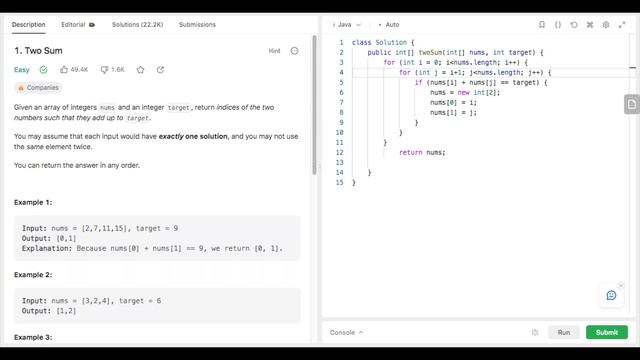Click 'Input: nums = [2,7,11,15], target = 9' line

(x=100, y=228)
